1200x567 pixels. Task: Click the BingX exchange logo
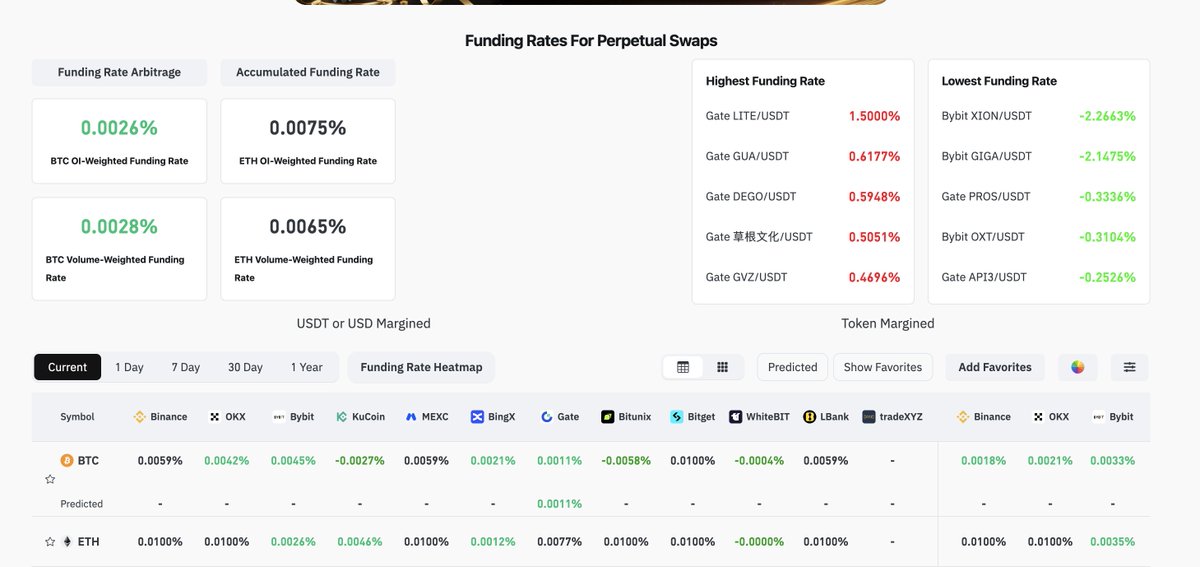[x=477, y=417]
